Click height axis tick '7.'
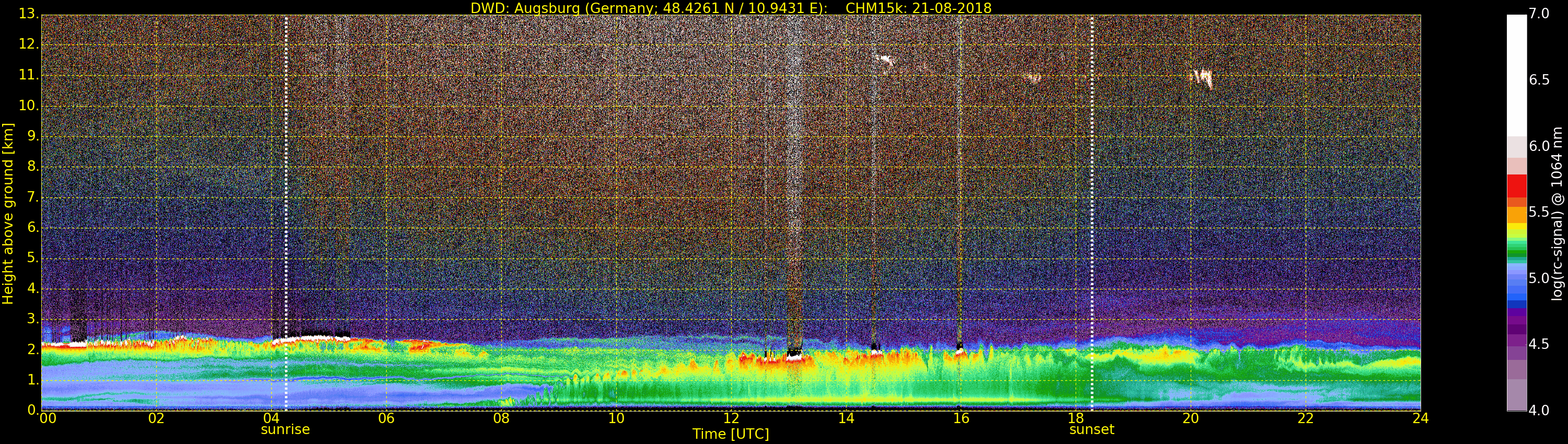Image resolution: width=1568 pixels, height=444 pixels. point(33,196)
